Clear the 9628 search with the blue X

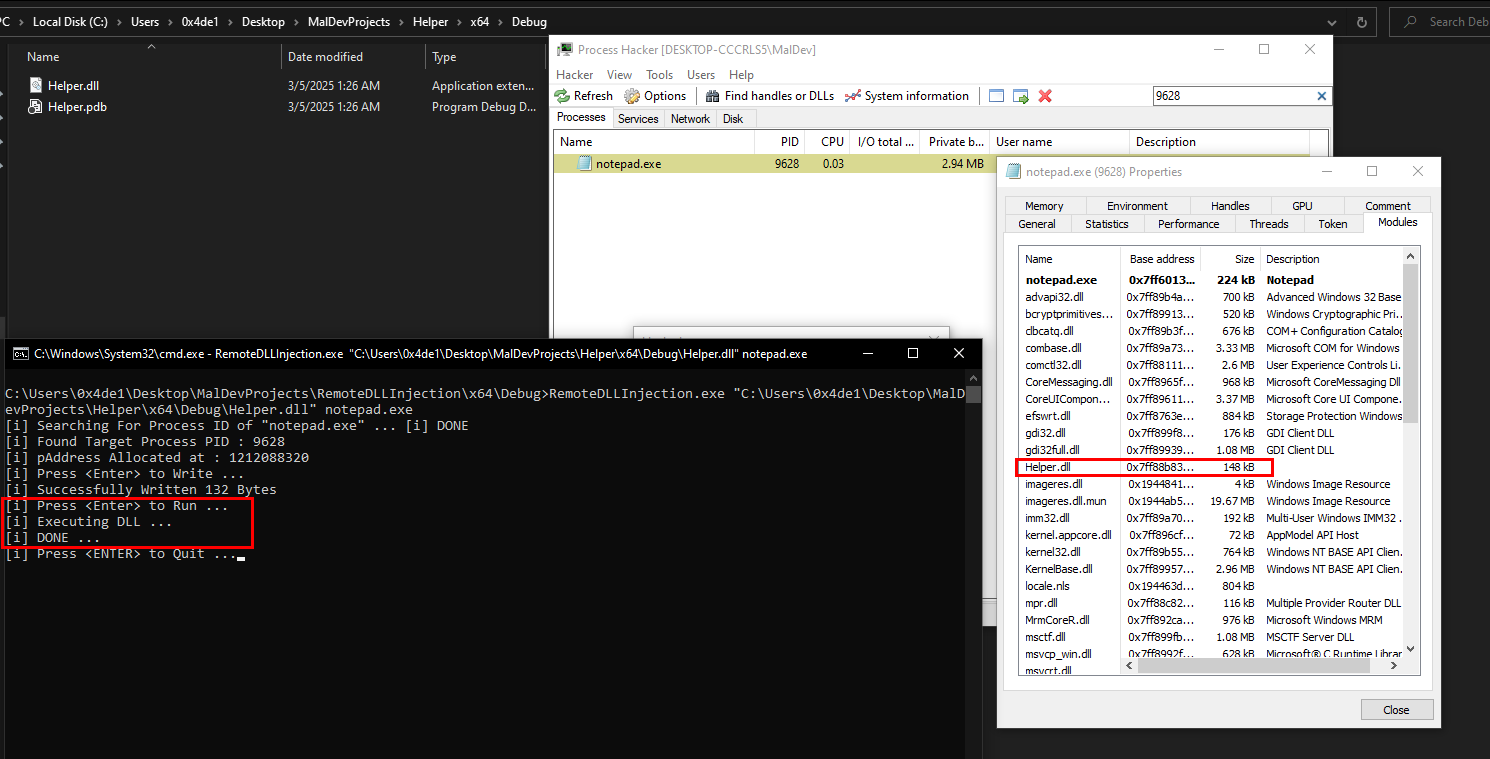pyautogui.click(x=1321, y=96)
